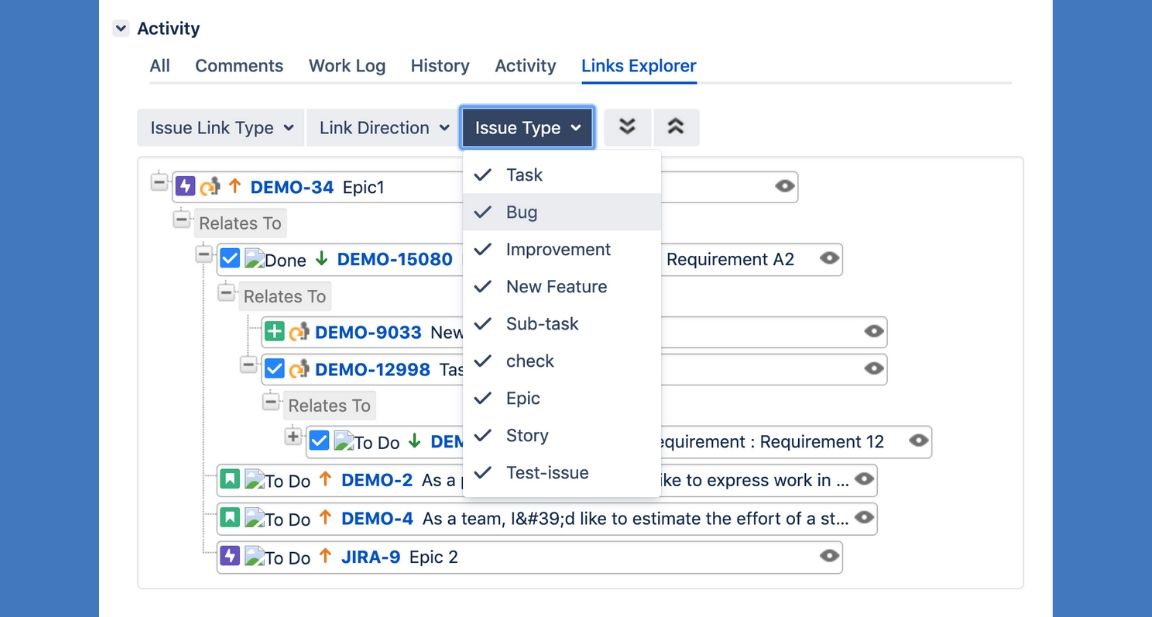The height and width of the screenshot is (617, 1152).
Task: Click the blue task icon beside DEMO-12998
Action: point(274,369)
